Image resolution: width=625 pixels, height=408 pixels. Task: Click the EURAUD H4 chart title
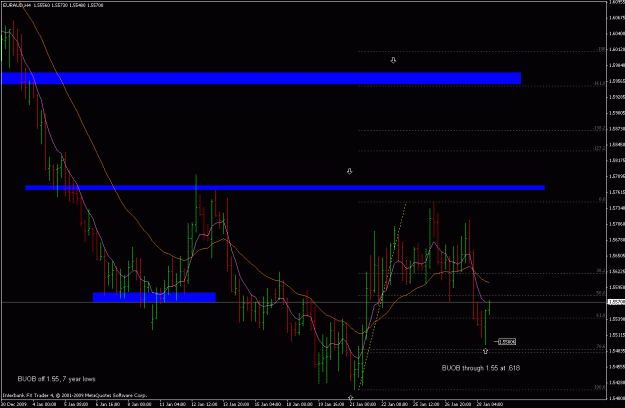53,5
